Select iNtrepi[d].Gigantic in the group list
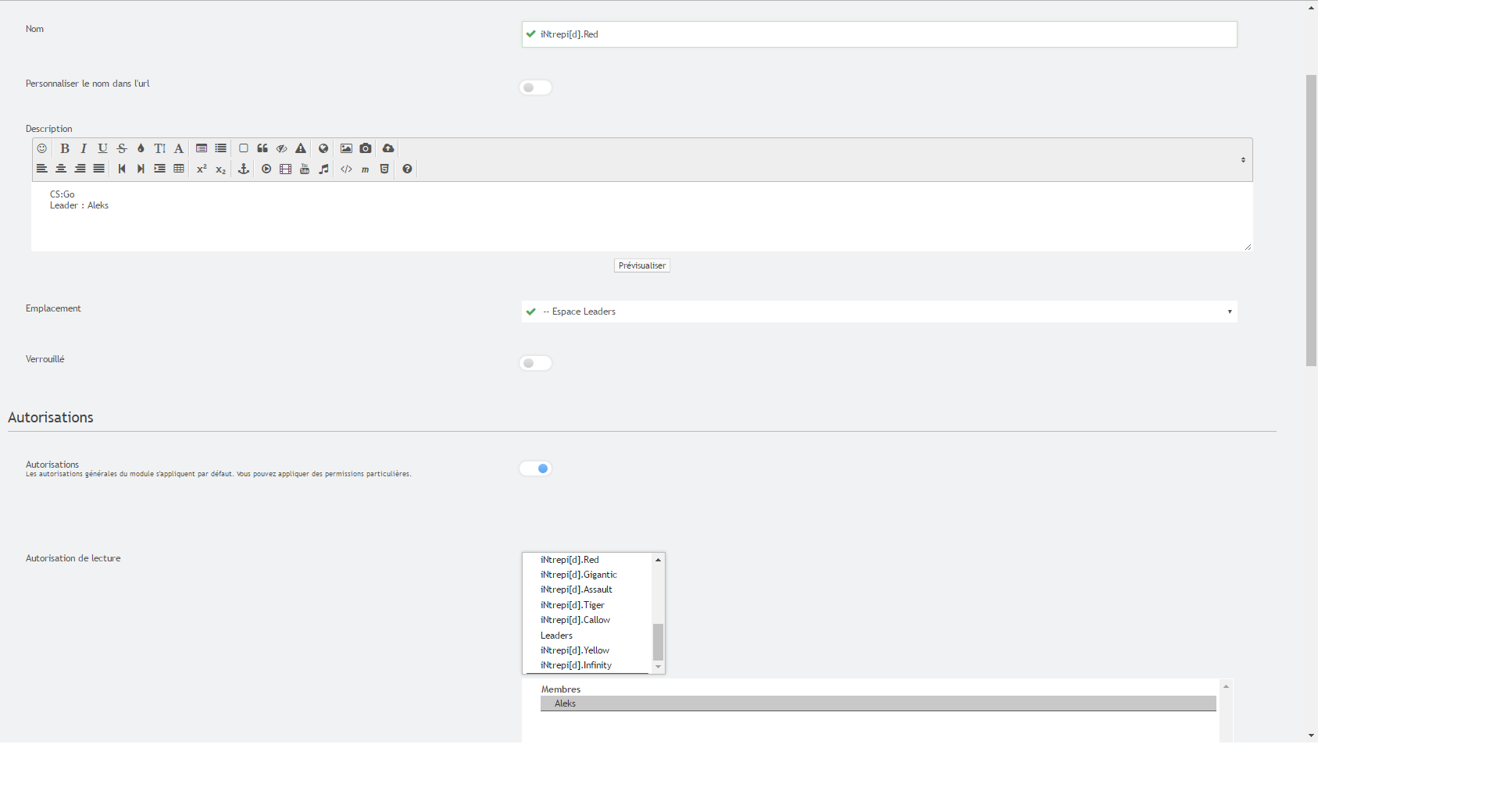 (578, 575)
